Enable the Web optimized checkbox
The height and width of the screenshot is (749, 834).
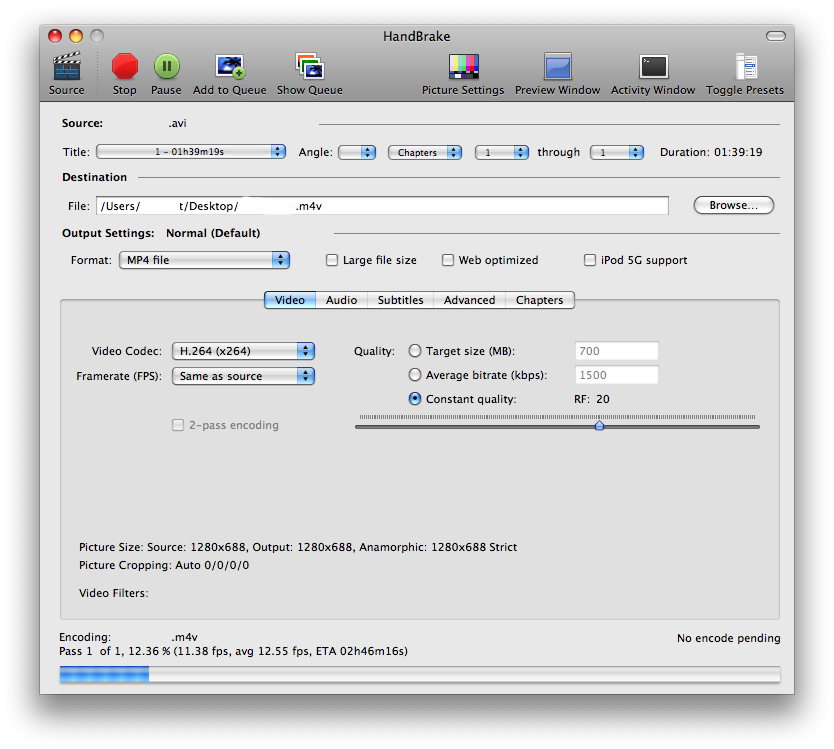(x=448, y=260)
